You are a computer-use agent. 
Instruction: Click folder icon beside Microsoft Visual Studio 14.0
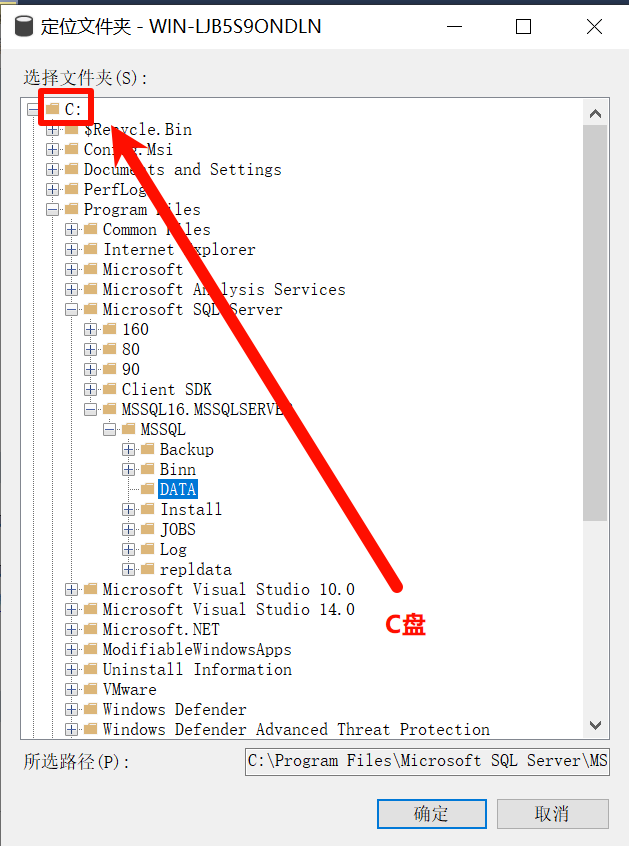coord(91,609)
